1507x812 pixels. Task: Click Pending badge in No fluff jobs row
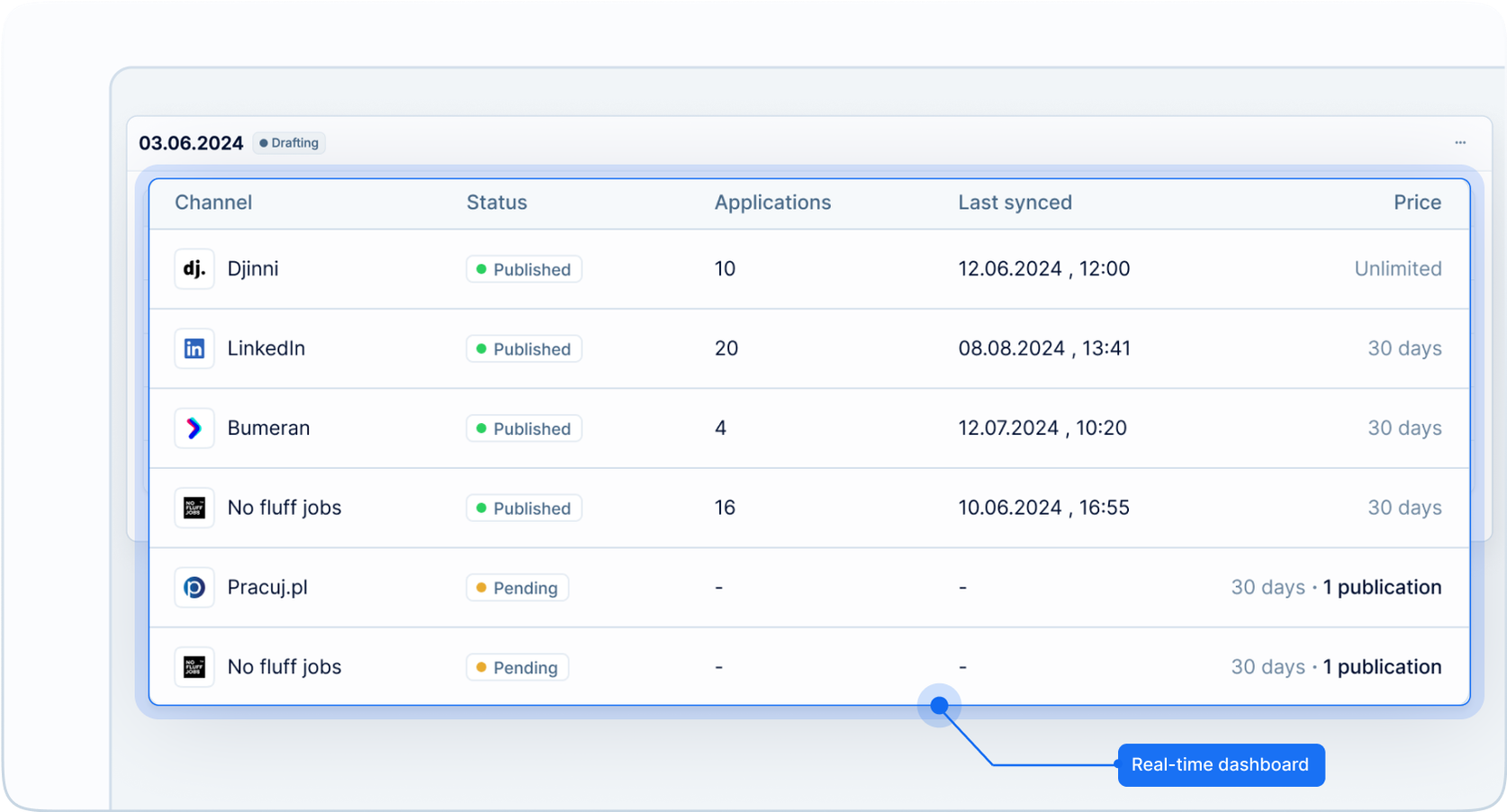click(518, 667)
